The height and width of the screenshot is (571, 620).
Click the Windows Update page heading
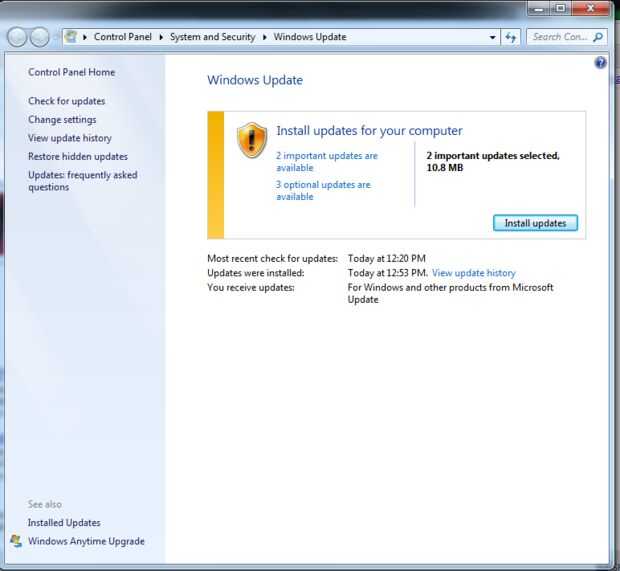pyautogui.click(x=255, y=80)
